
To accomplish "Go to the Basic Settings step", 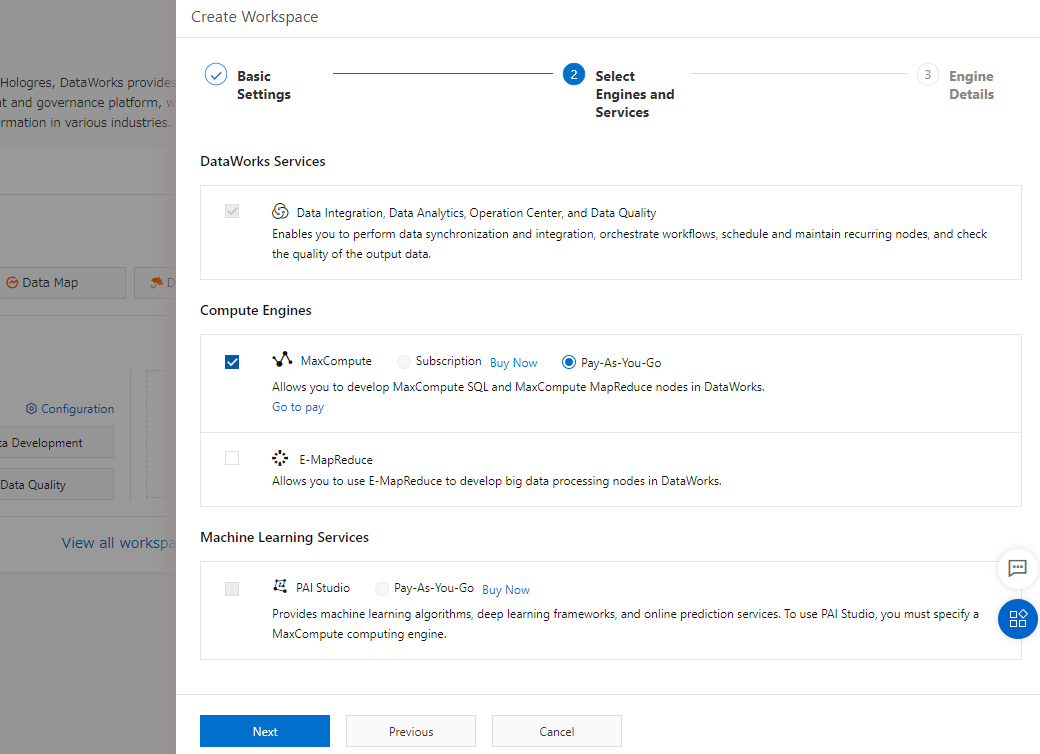I will 263,85.
